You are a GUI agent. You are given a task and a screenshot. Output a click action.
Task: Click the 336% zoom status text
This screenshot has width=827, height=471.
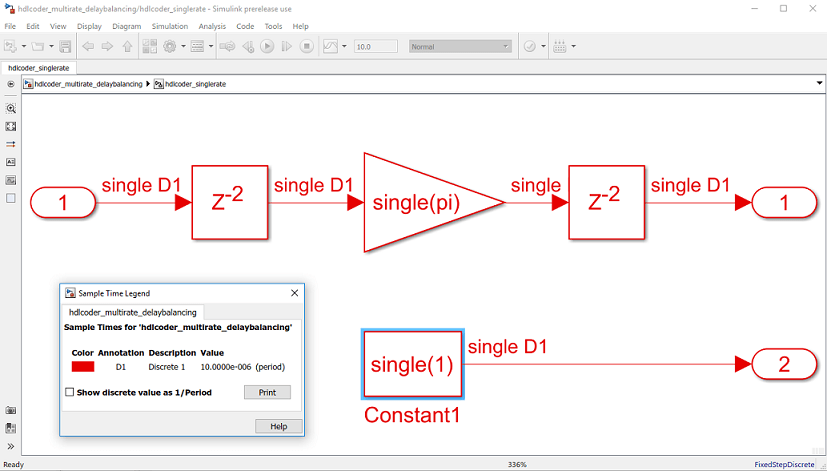[x=517, y=465]
